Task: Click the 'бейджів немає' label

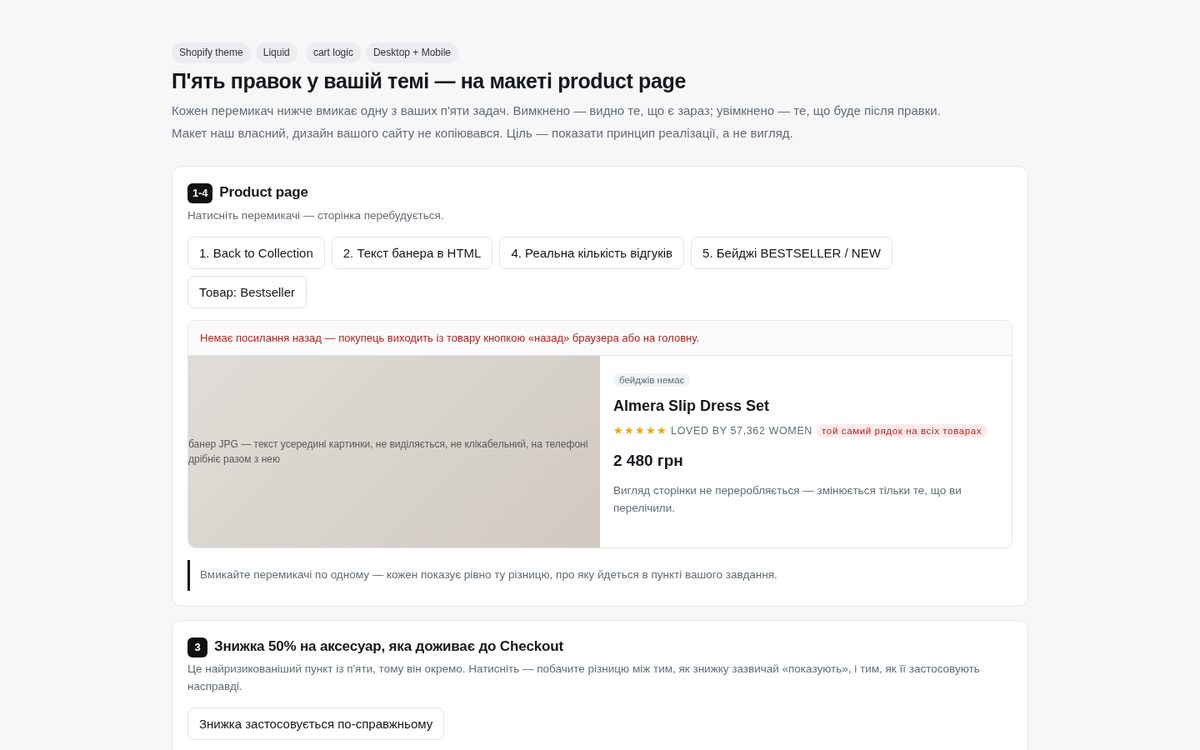Action: tap(652, 380)
